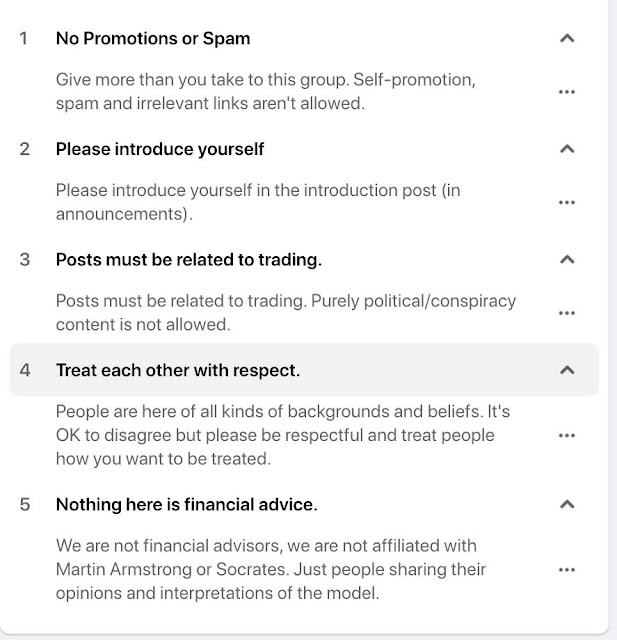Click the Martin Armstrong disclaimer description text
The width and height of the screenshot is (617, 640).
(x=270, y=569)
